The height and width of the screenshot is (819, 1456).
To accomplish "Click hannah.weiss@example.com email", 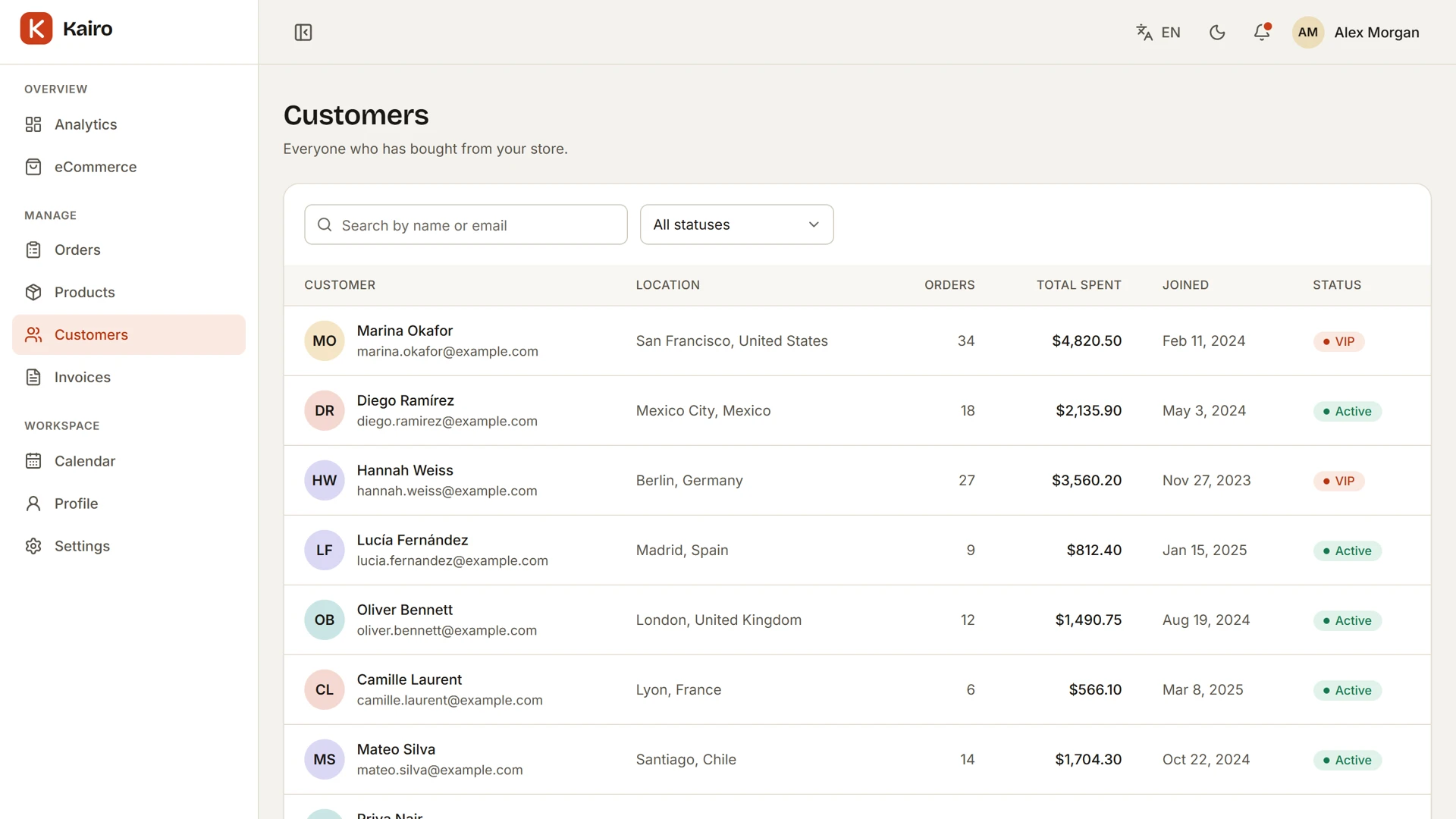I will (x=447, y=491).
